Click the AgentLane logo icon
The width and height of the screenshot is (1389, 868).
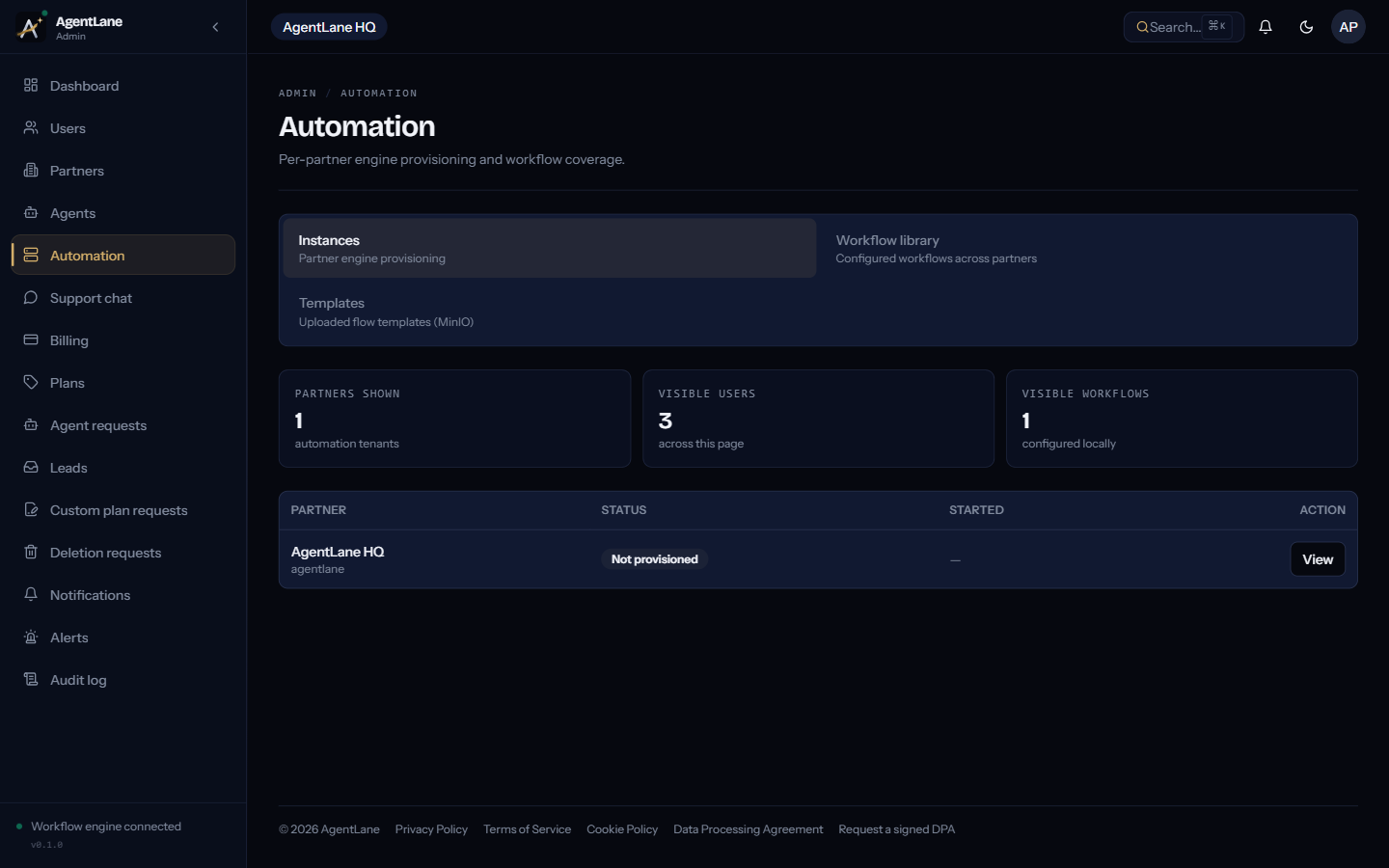pos(30,27)
